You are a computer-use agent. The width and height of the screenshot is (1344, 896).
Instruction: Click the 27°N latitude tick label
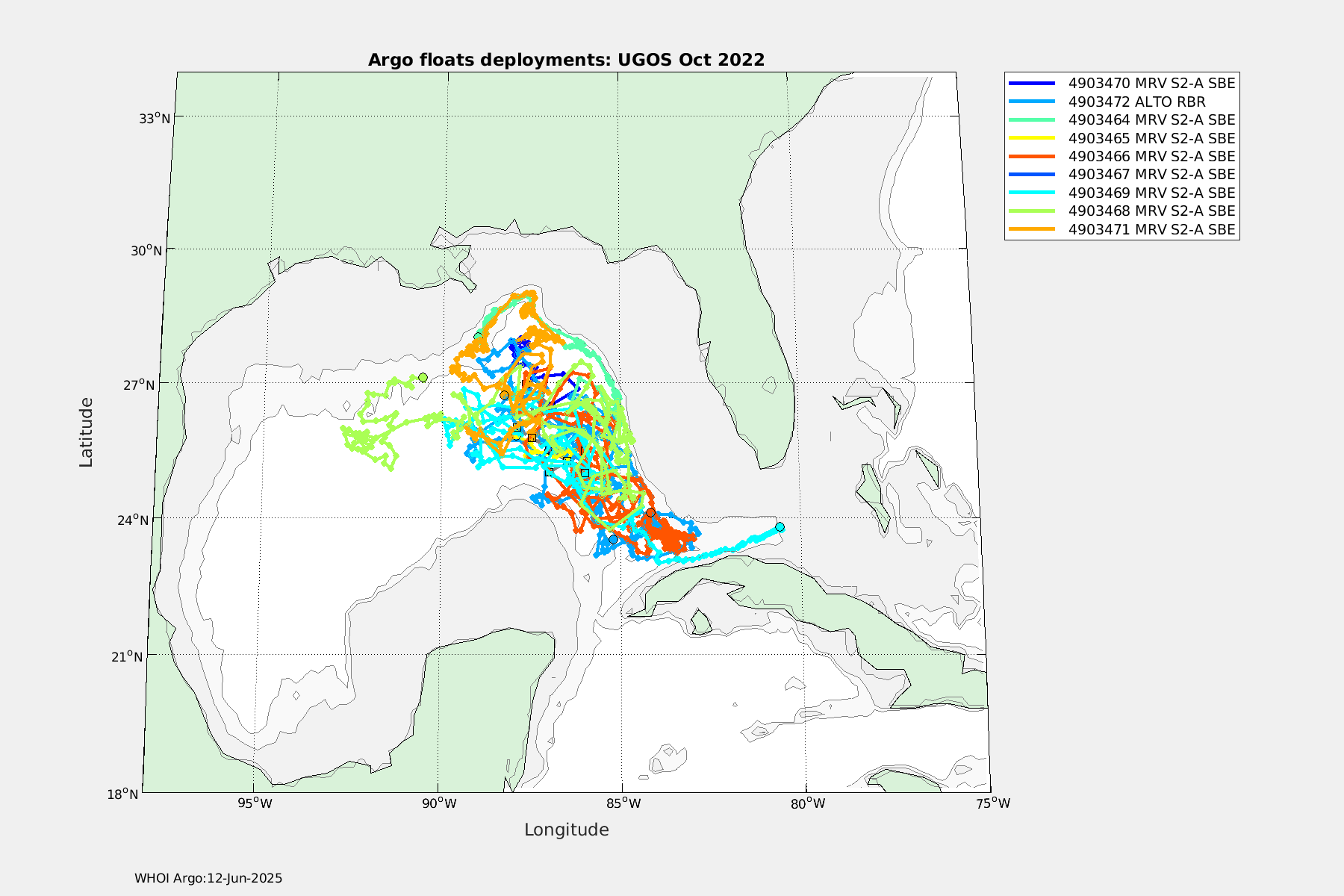140,385
